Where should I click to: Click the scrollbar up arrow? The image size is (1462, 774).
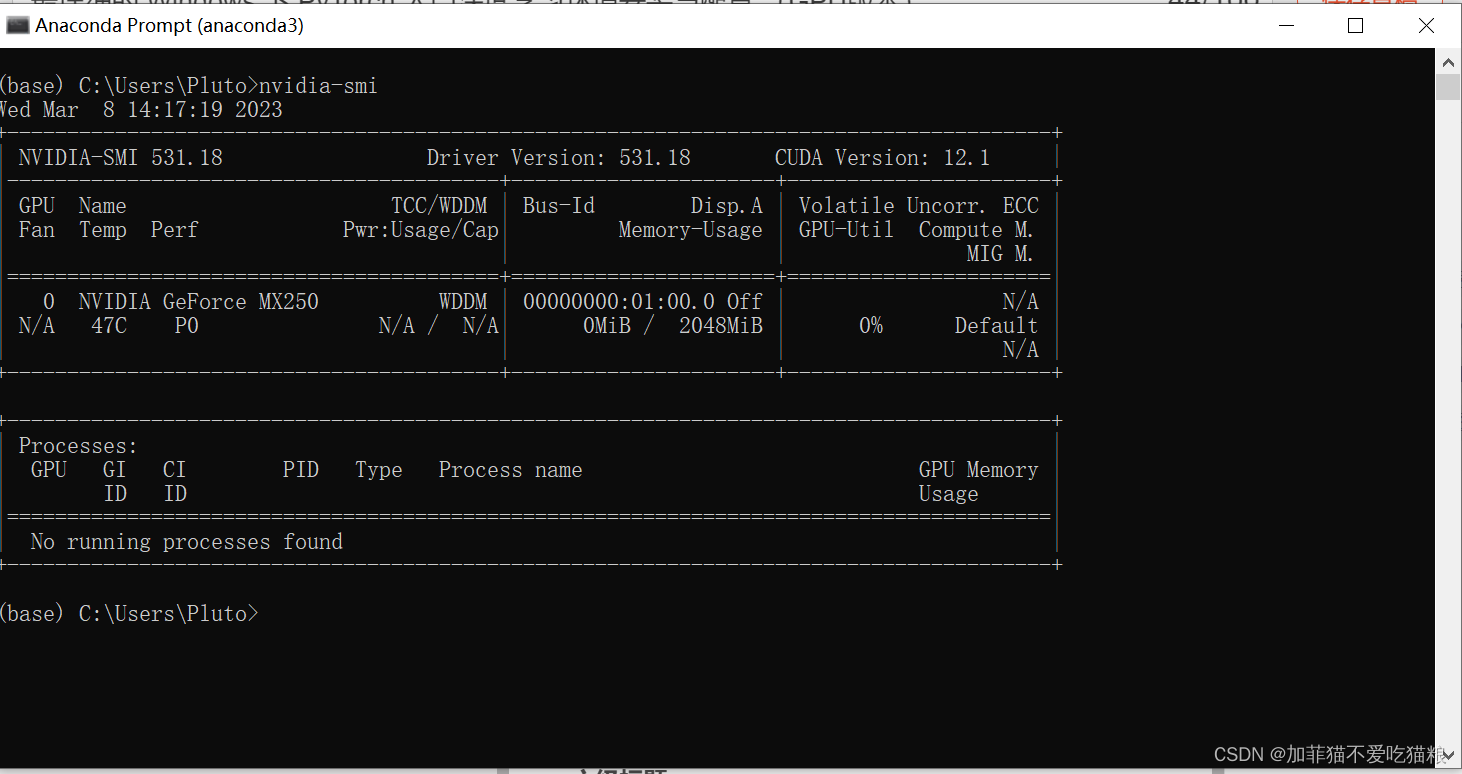pos(1448,61)
